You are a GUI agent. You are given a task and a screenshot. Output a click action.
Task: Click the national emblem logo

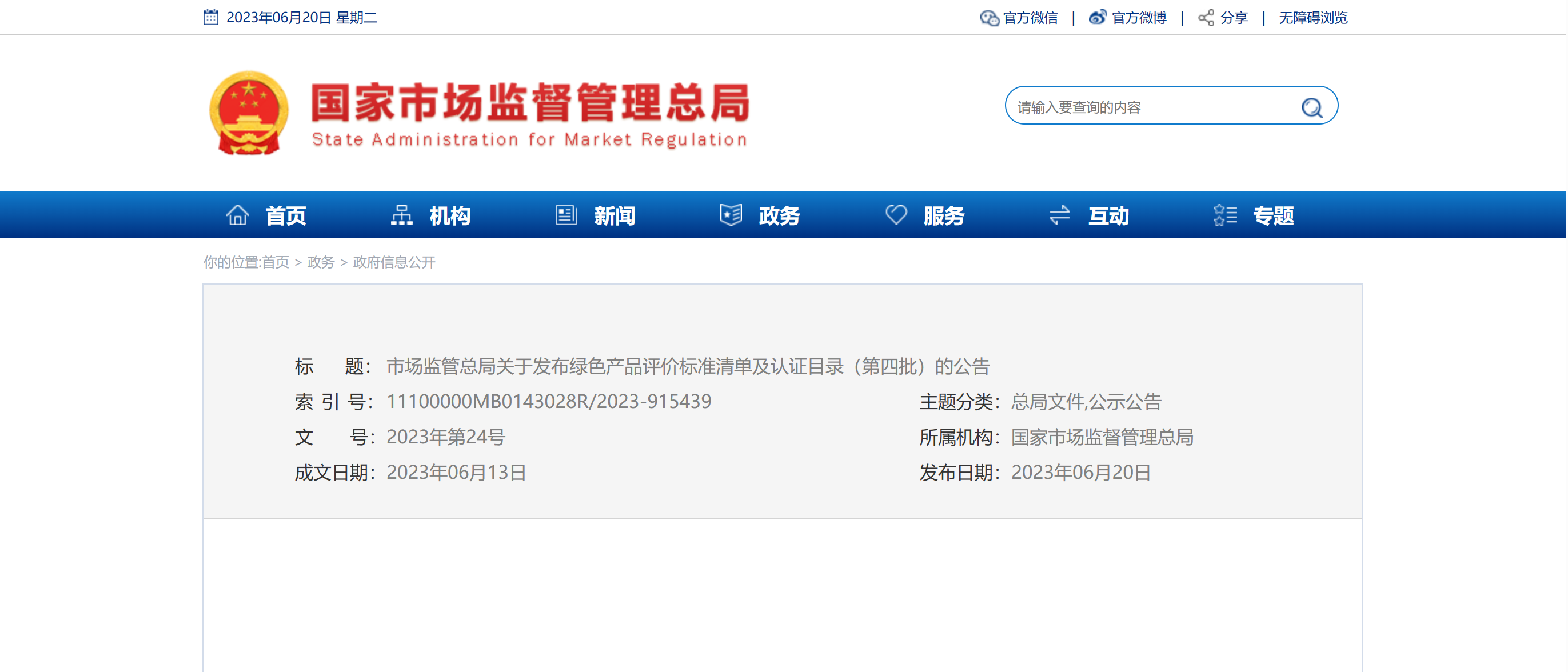pyautogui.click(x=249, y=113)
